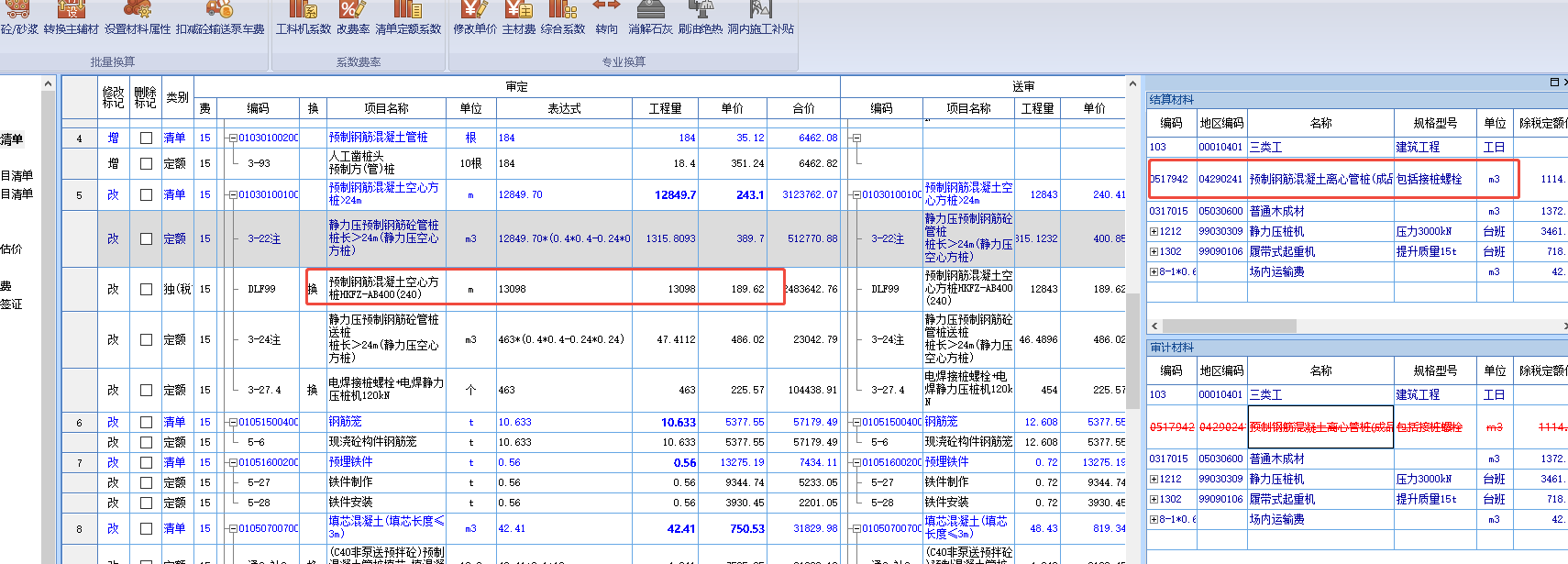Click 地区编码 header in 审计材料 panel
This screenshot has width=1568, height=564.
[x=1221, y=370]
